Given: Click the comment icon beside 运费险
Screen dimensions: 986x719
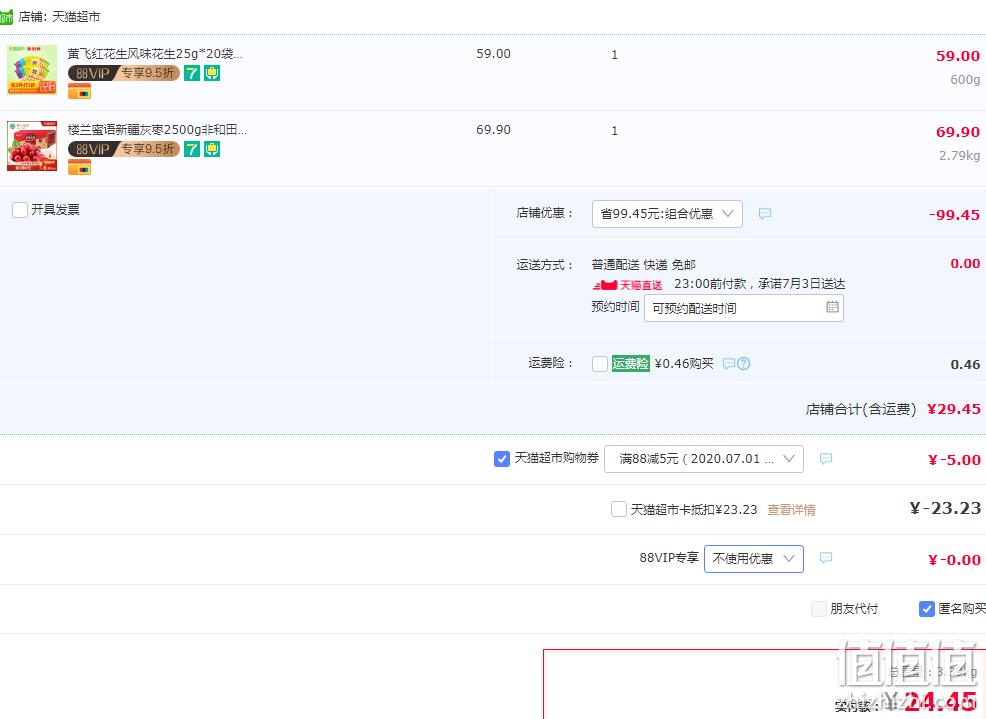Looking at the screenshot, I should point(729,364).
